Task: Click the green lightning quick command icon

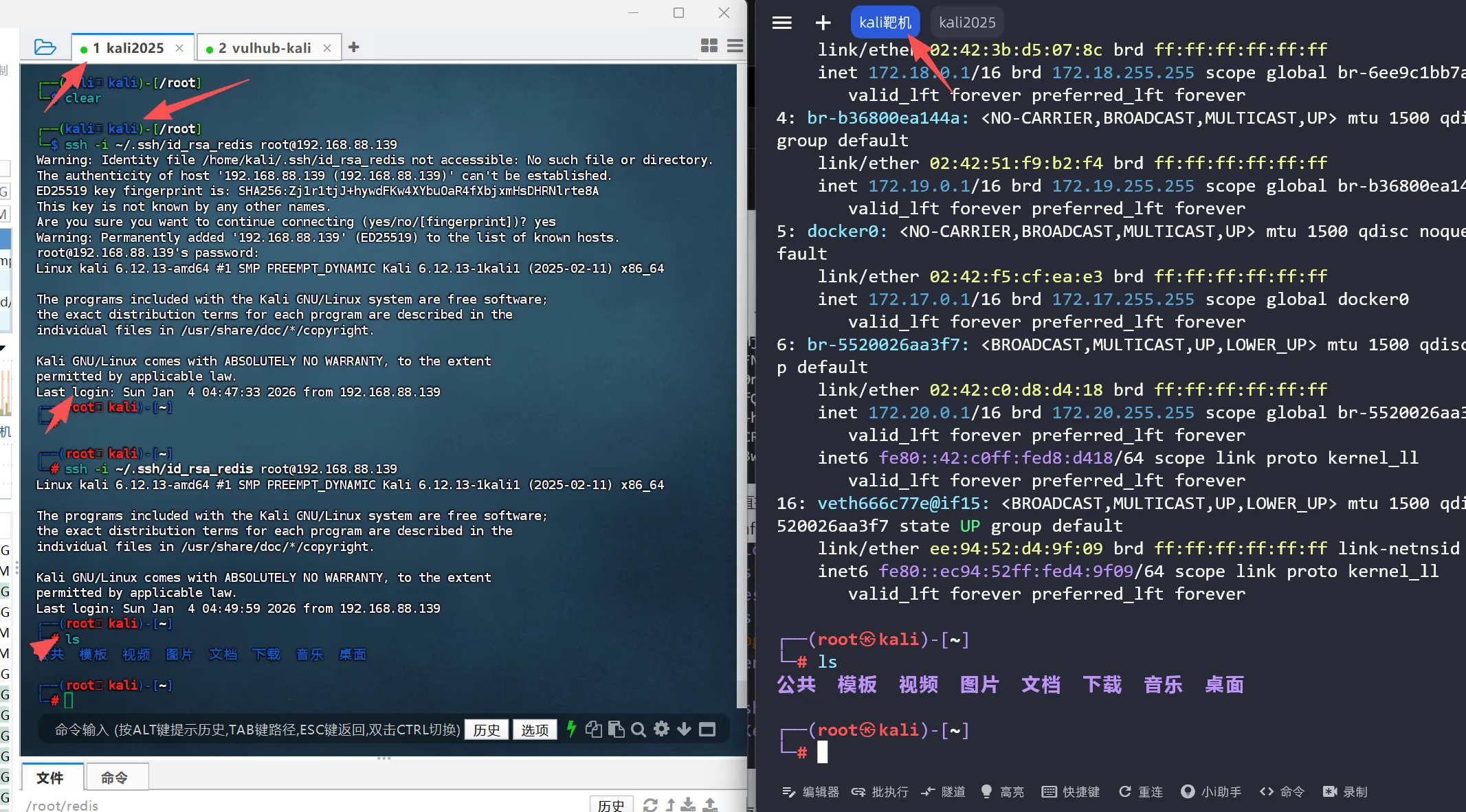Action: tap(570, 729)
